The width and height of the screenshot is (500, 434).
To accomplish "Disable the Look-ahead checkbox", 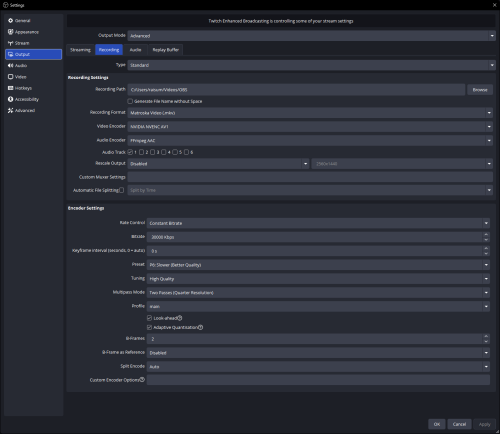I will [x=149, y=318].
